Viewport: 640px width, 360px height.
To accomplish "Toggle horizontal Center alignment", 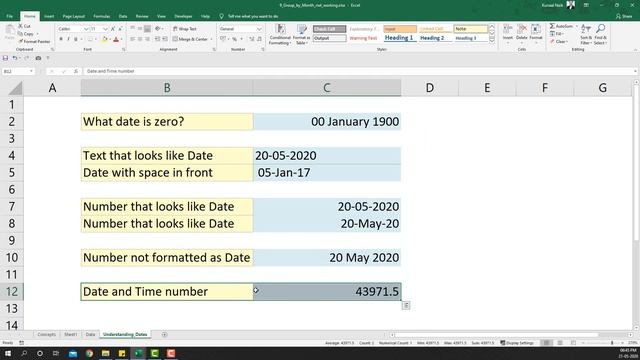I will (140, 39).
